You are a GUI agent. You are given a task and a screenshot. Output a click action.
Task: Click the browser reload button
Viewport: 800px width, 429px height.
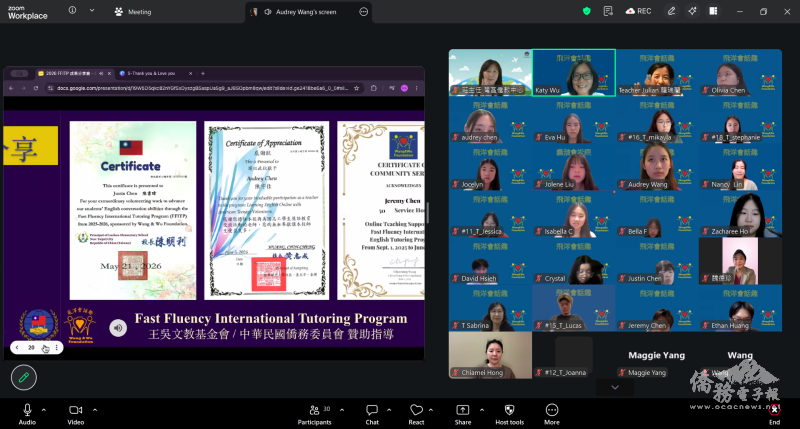coord(36,88)
